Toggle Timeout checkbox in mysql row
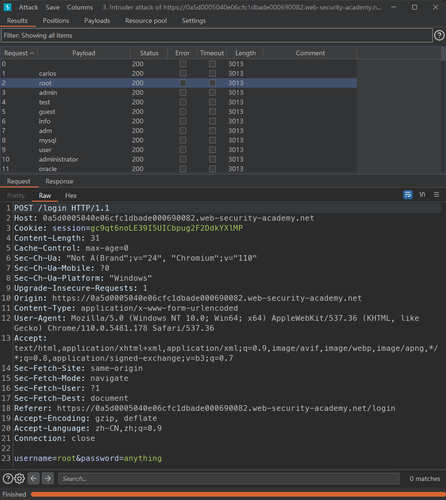This screenshot has height=500, width=446. (212, 140)
